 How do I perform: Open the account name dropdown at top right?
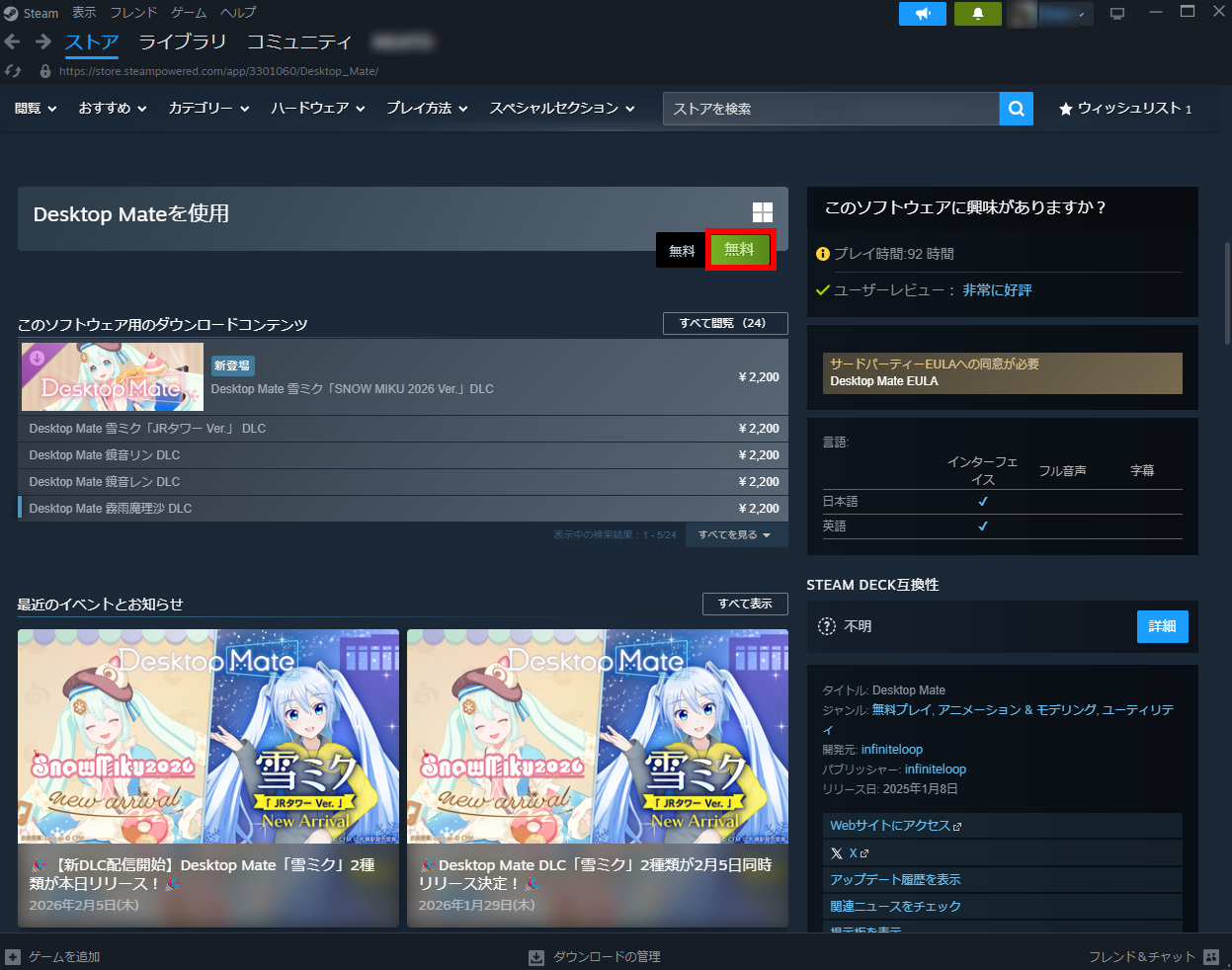pyautogui.click(x=1062, y=14)
